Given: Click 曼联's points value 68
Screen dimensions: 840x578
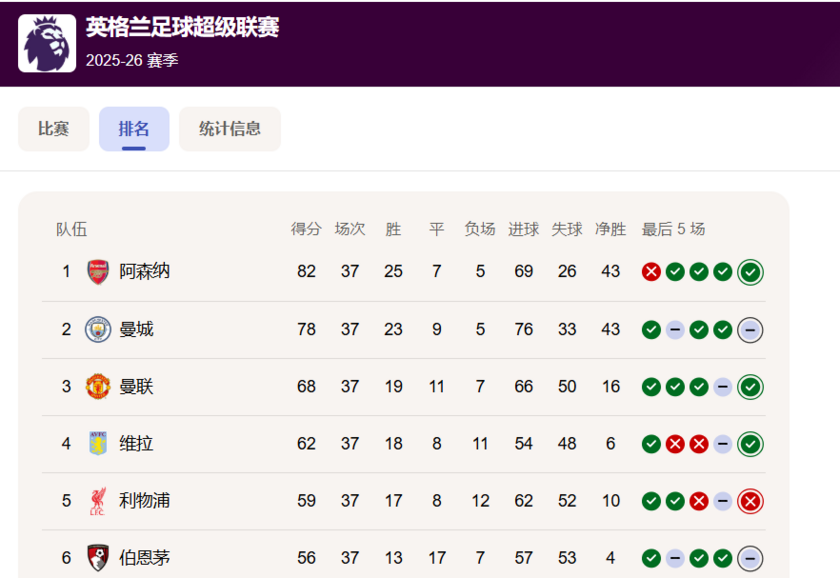Looking at the screenshot, I should tap(306, 386).
